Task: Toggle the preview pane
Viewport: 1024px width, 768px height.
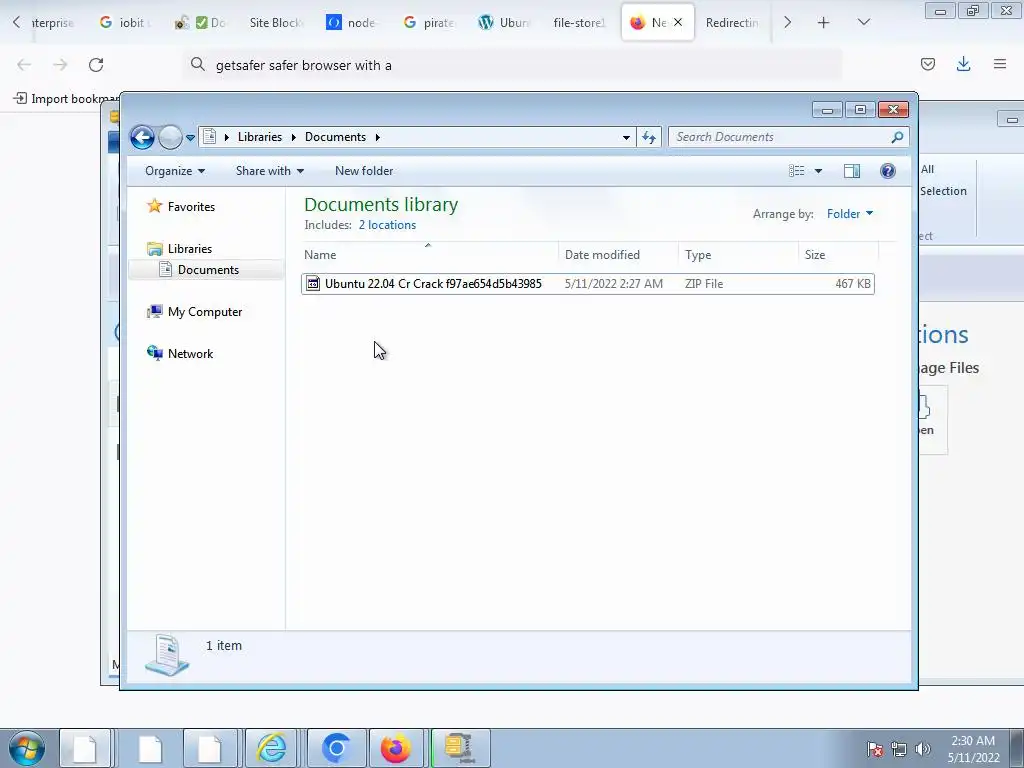Action: click(852, 171)
